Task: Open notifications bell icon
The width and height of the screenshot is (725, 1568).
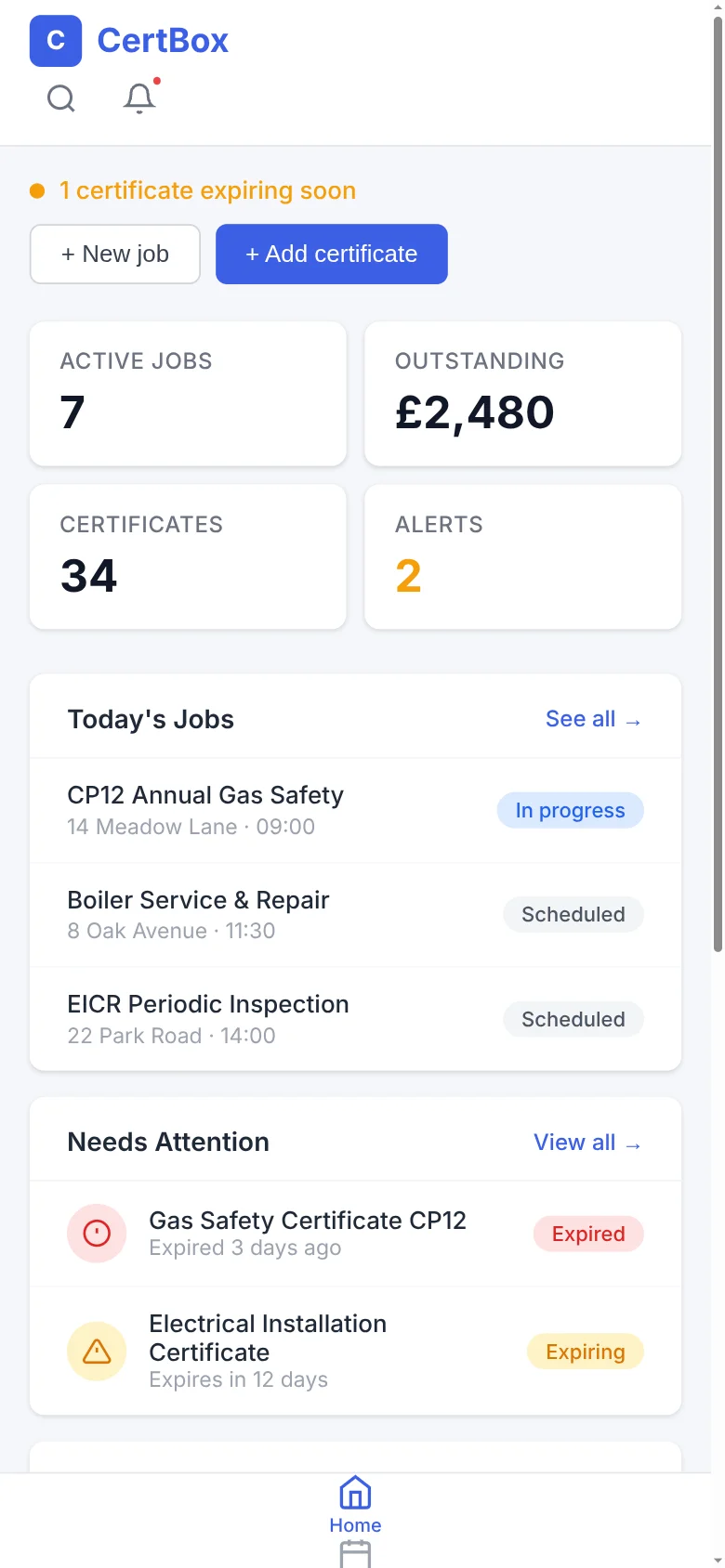Action: [x=139, y=98]
